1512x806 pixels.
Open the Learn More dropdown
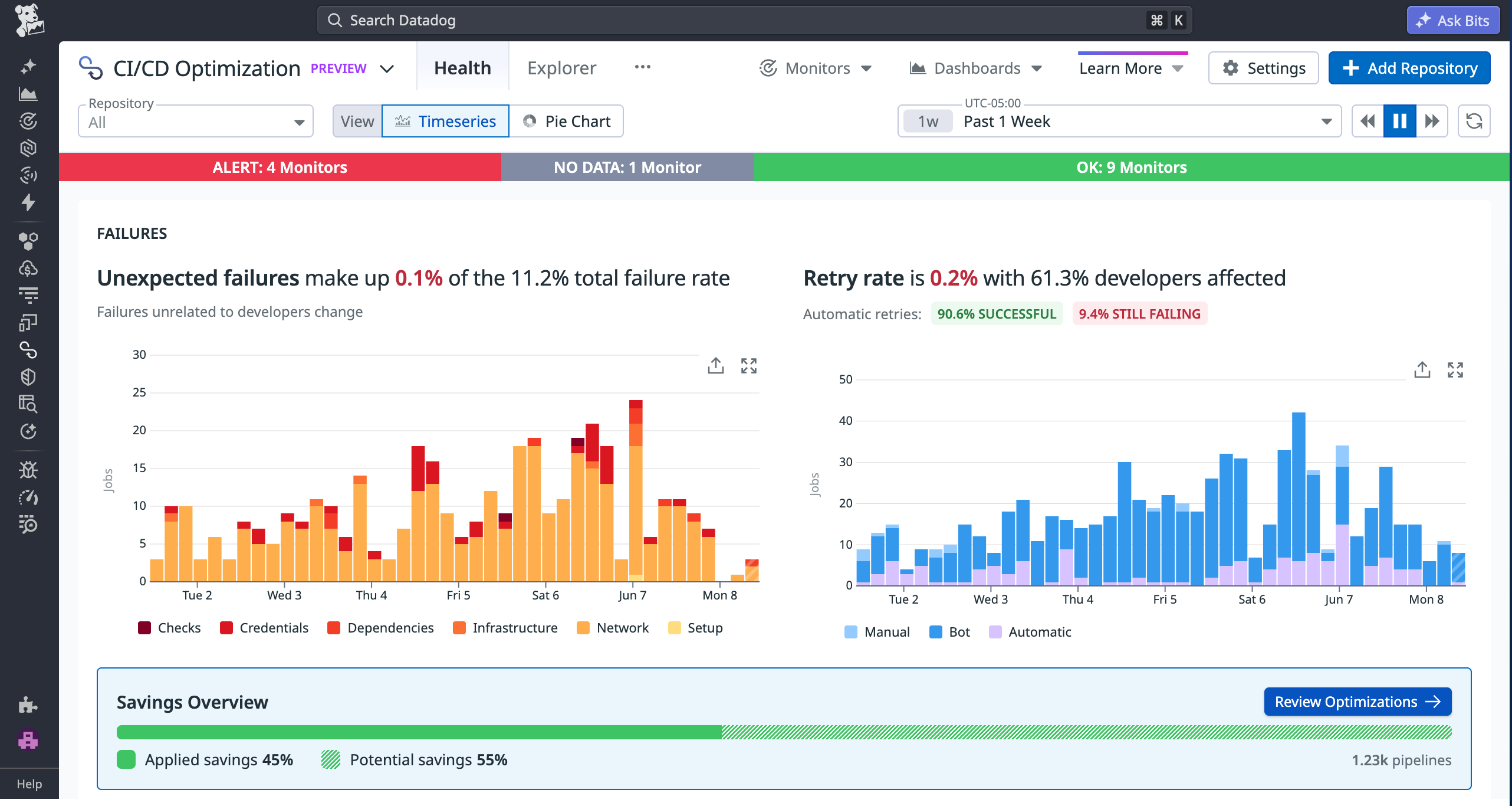tap(1131, 68)
